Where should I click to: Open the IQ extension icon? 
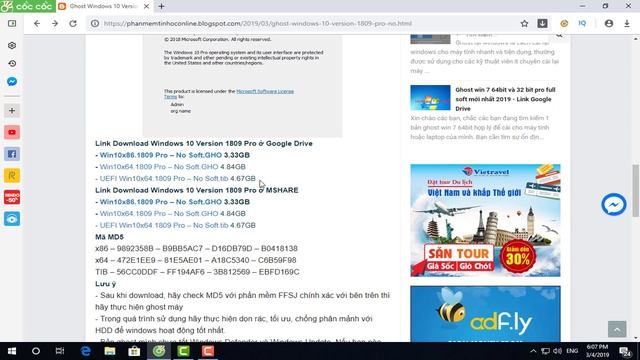(582, 24)
